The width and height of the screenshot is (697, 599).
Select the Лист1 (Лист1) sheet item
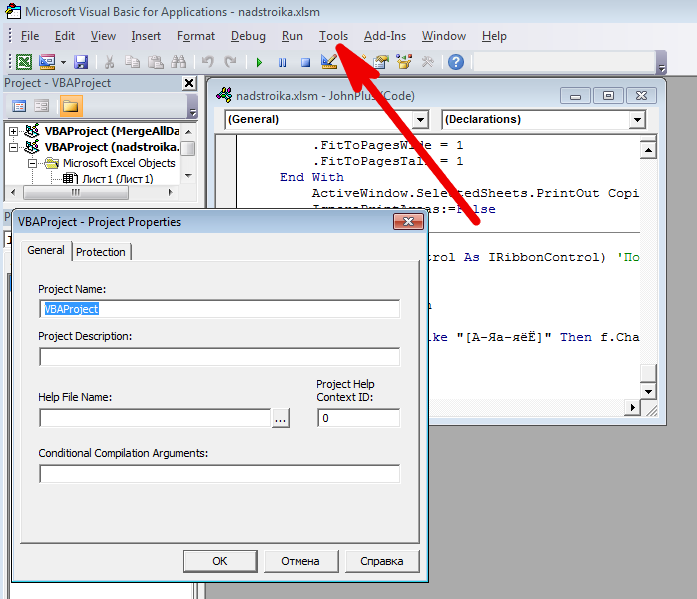118,179
